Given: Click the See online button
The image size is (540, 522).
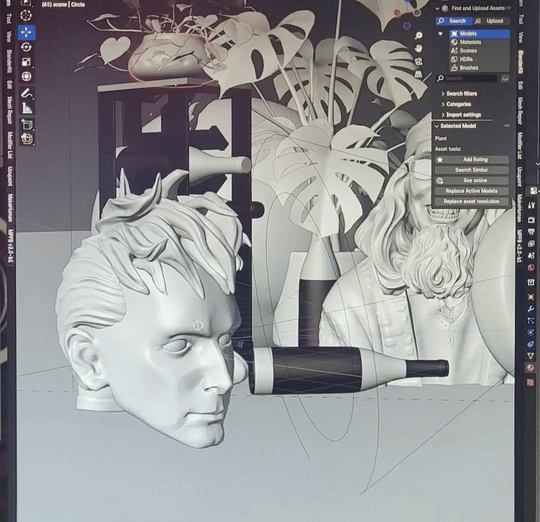Looking at the screenshot, I should coord(471,180).
